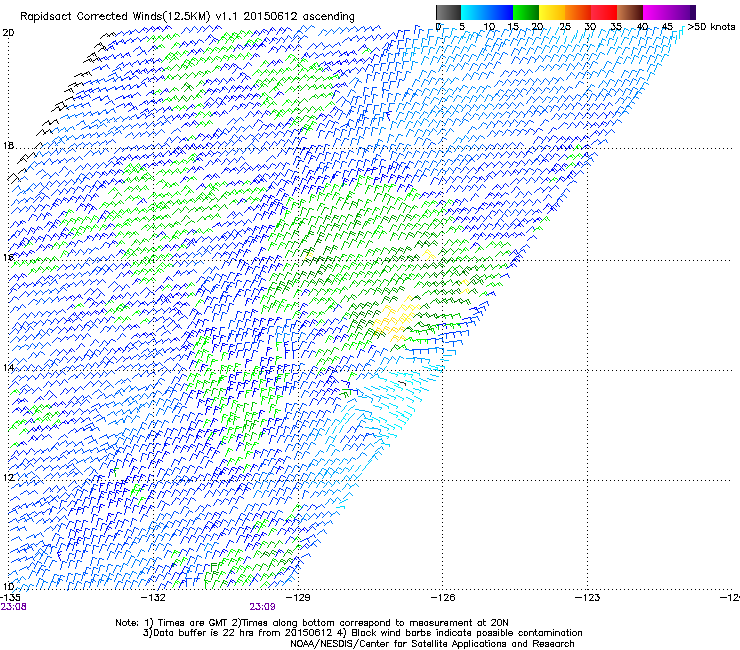The height and width of the screenshot is (650, 740).
Task: Click the '20150612 ascending' text in the title
Action: tap(298, 17)
